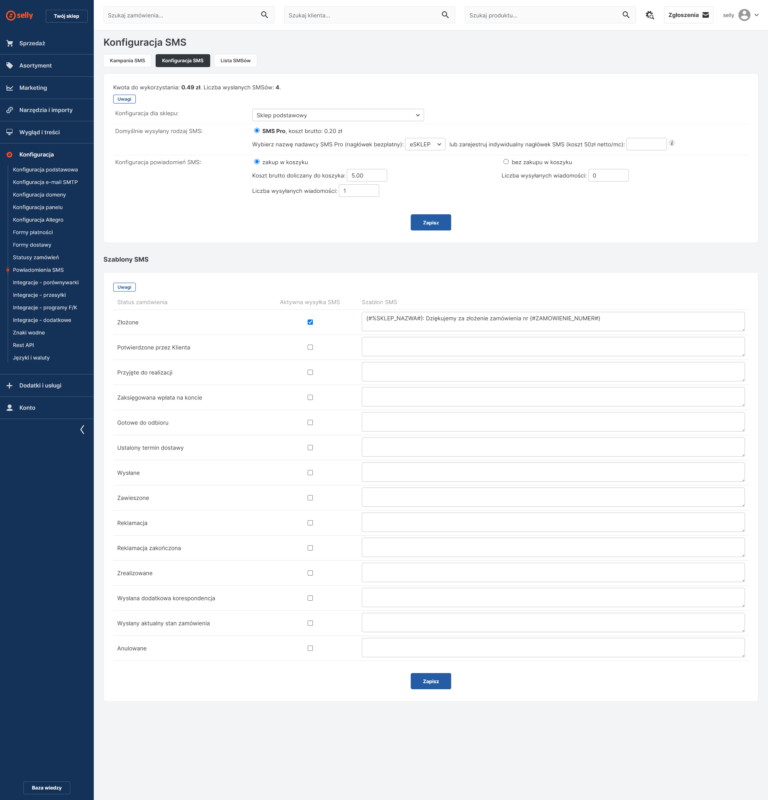Click the order search magnifier icon

[x=264, y=15]
